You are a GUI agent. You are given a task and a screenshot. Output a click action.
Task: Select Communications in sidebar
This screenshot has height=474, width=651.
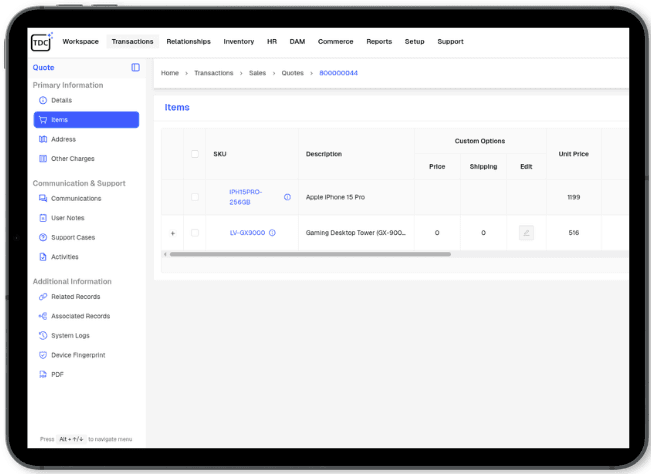point(86,198)
